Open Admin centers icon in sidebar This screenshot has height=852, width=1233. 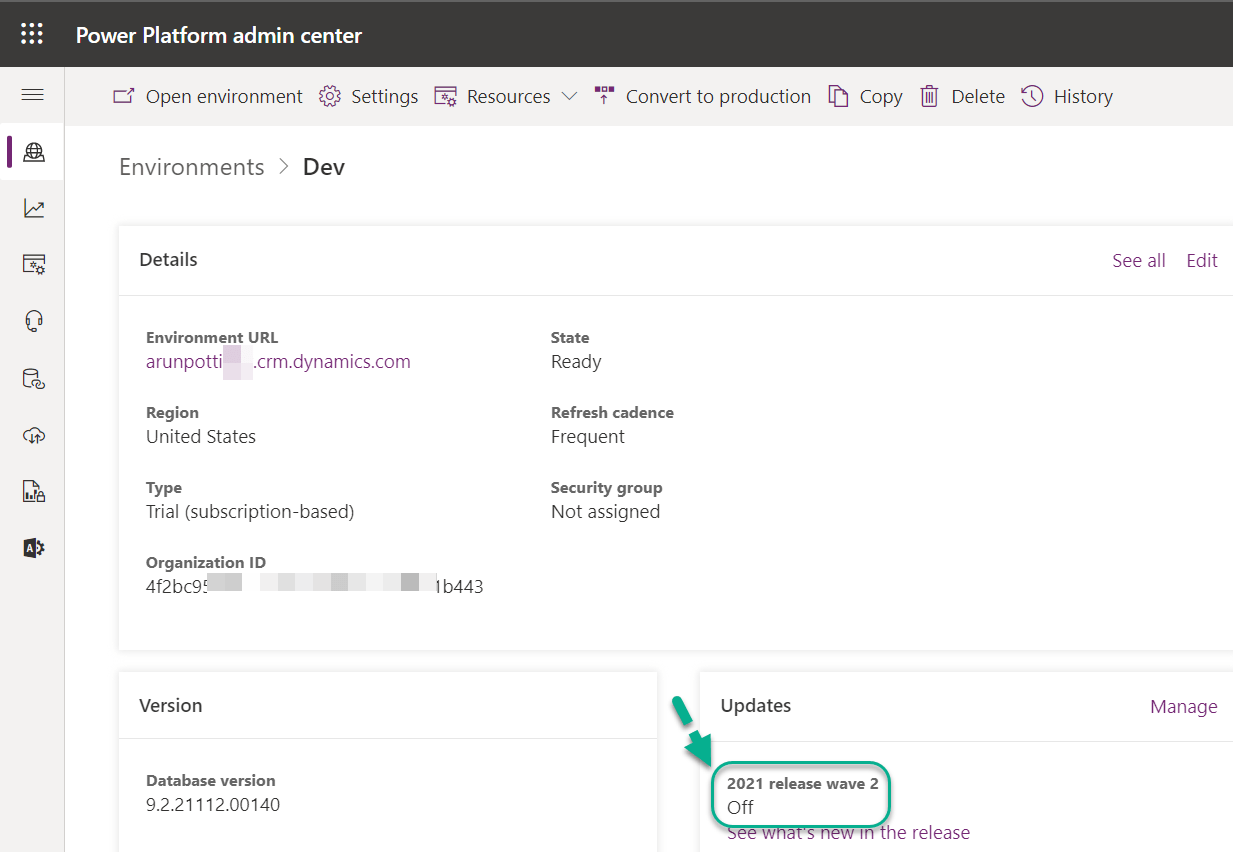(x=34, y=548)
